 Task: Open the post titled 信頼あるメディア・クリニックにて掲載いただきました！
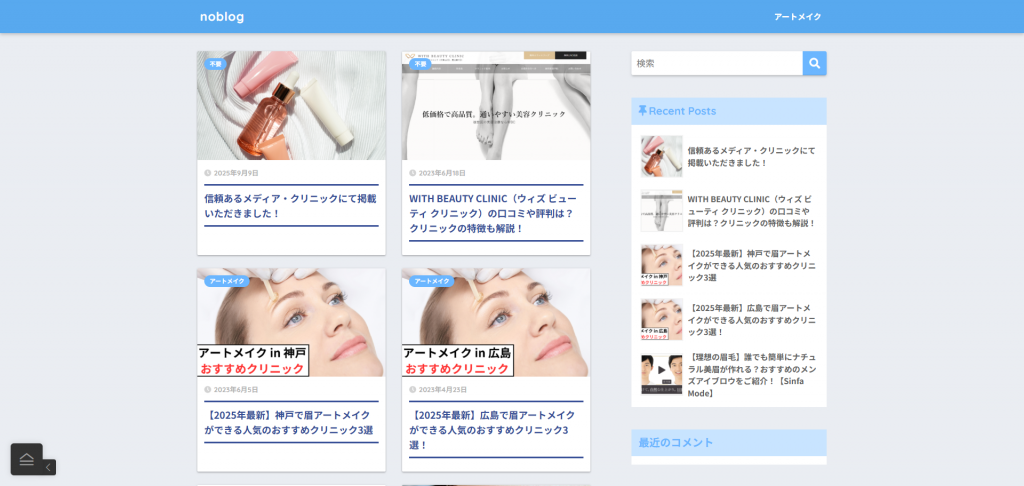coord(291,206)
